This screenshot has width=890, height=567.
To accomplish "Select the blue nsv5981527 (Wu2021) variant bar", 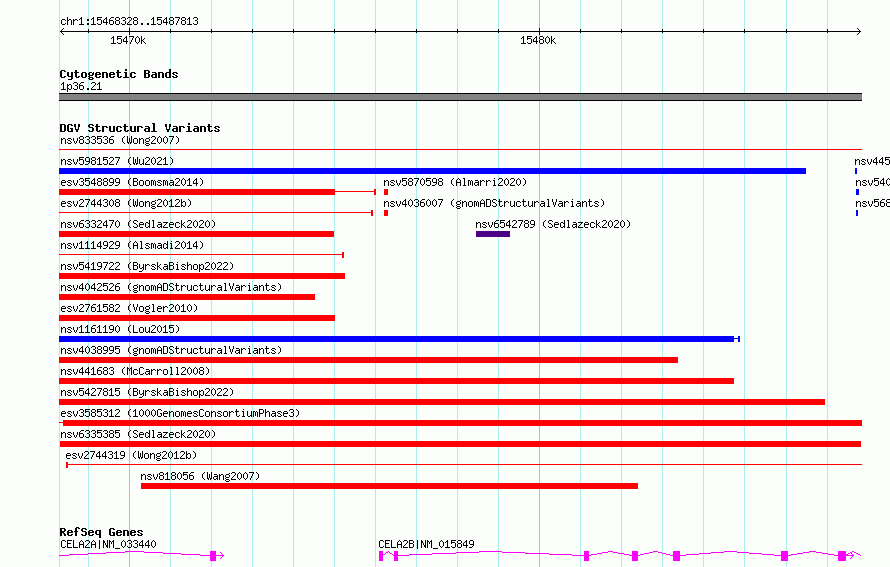I will click(x=433, y=171).
